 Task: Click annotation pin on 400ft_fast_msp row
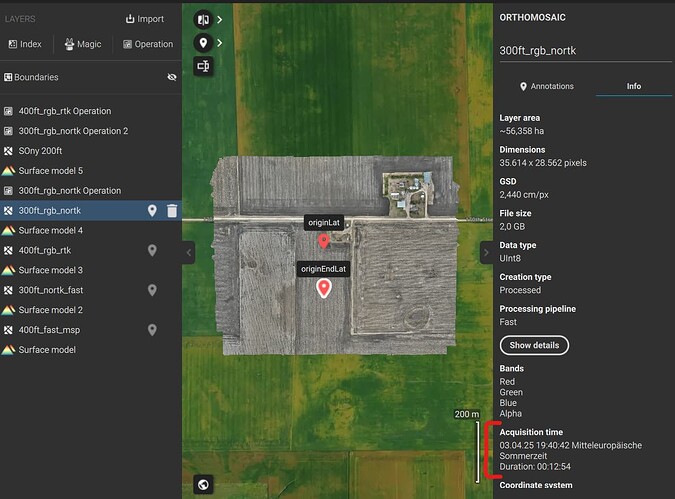(152, 330)
